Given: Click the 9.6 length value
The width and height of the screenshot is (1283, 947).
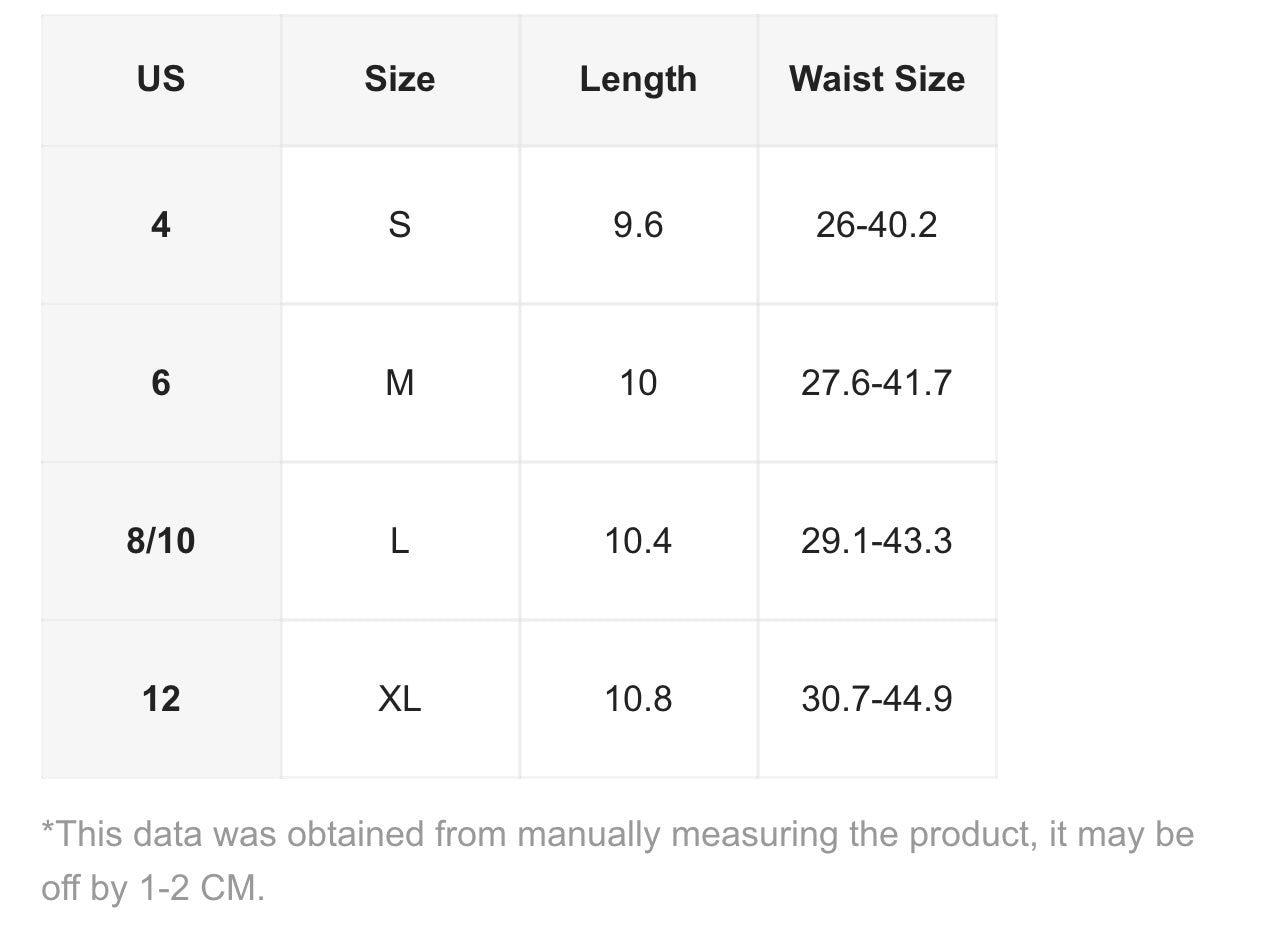Looking at the screenshot, I should 638,225.
